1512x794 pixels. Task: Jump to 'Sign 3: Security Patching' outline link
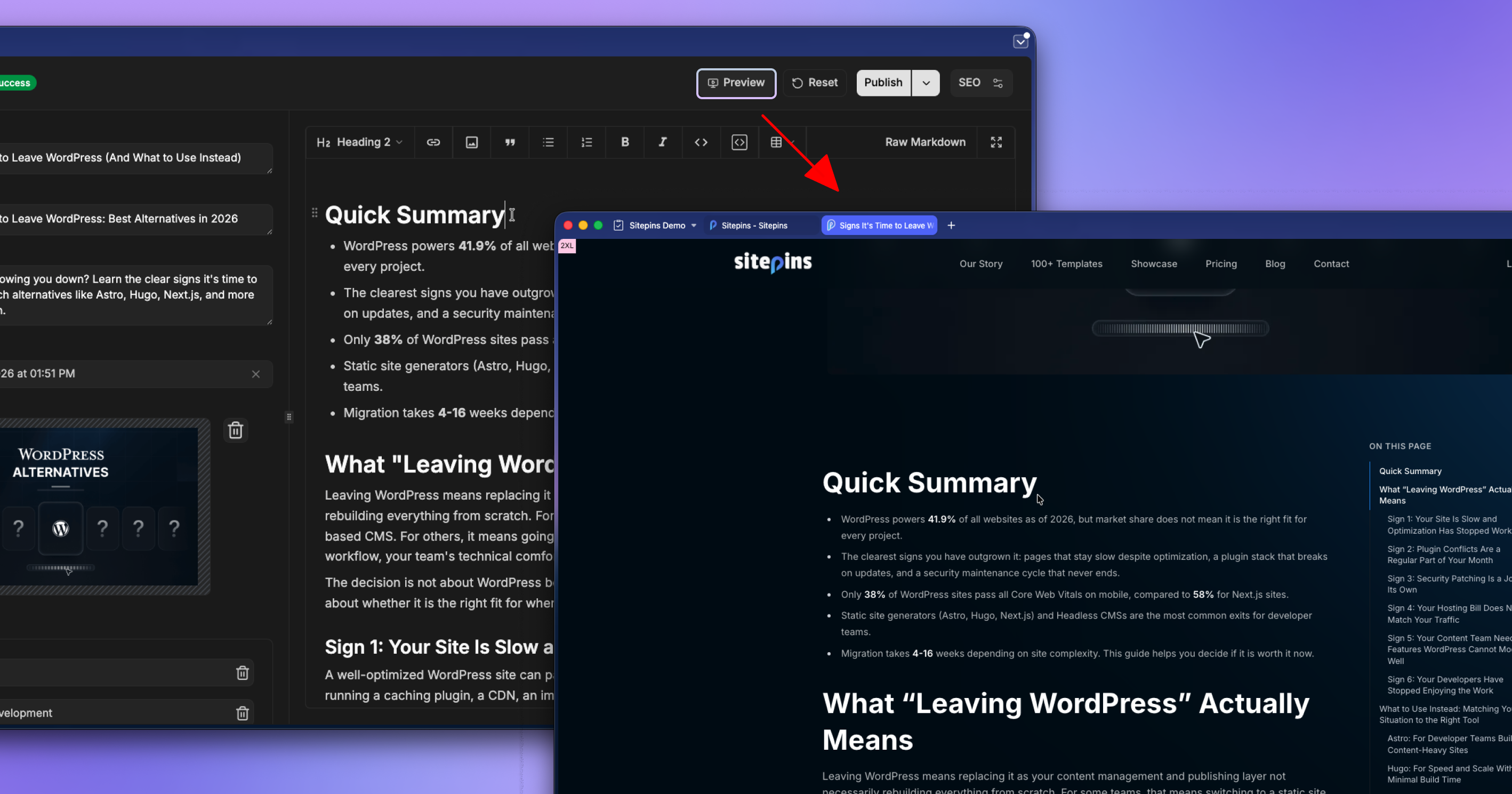(1449, 584)
